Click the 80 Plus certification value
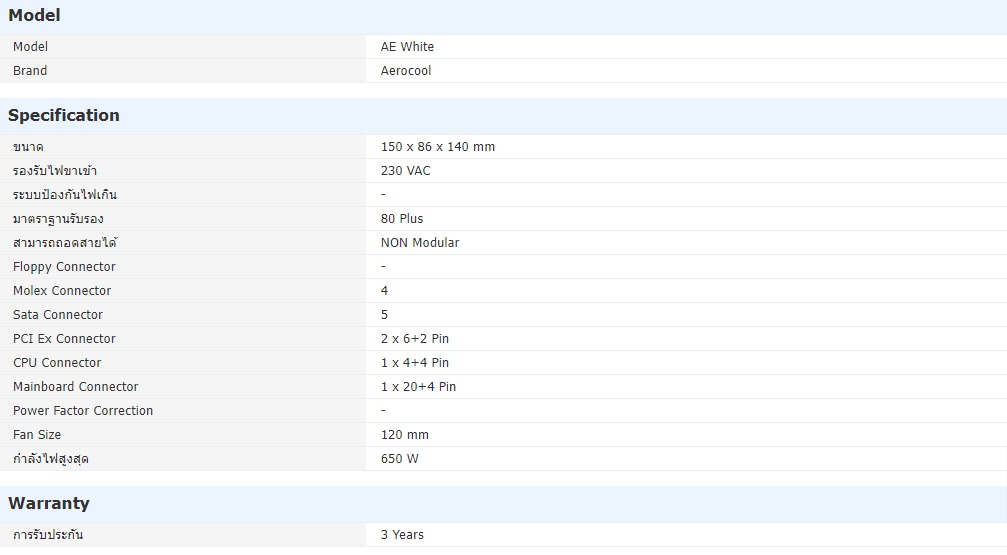1007x555 pixels. click(x=402, y=219)
